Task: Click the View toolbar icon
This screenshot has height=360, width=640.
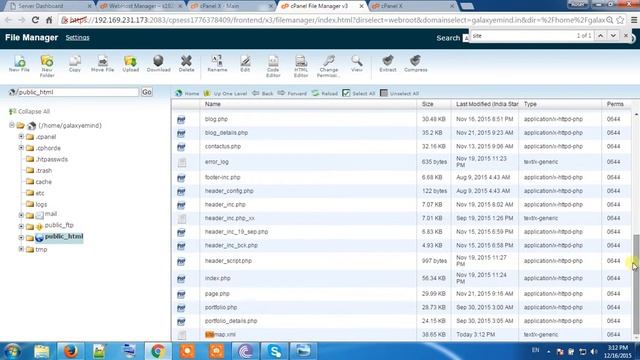Action: point(357,64)
